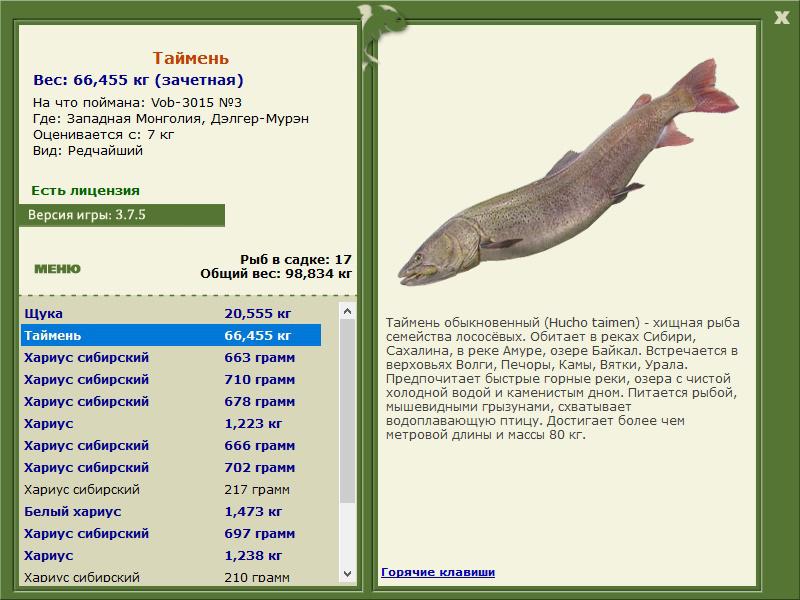Open the Горячие клавиши link
The width and height of the screenshot is (800, 600).
(438, 572)
